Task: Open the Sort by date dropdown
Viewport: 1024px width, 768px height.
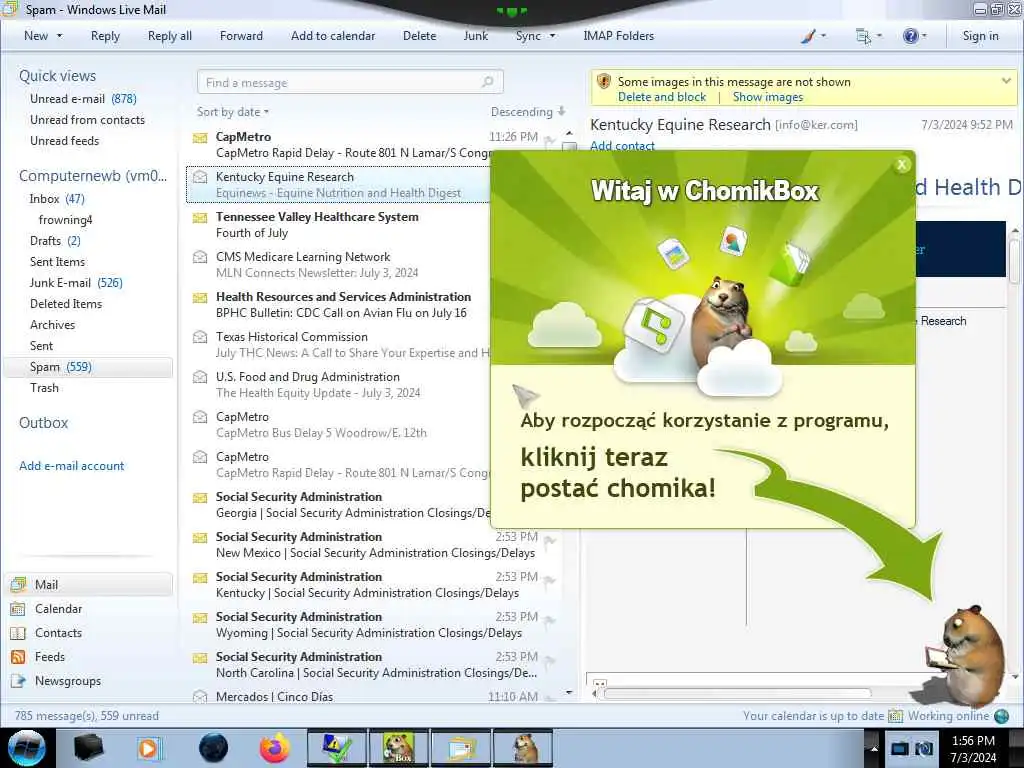Action: (232, 112)
